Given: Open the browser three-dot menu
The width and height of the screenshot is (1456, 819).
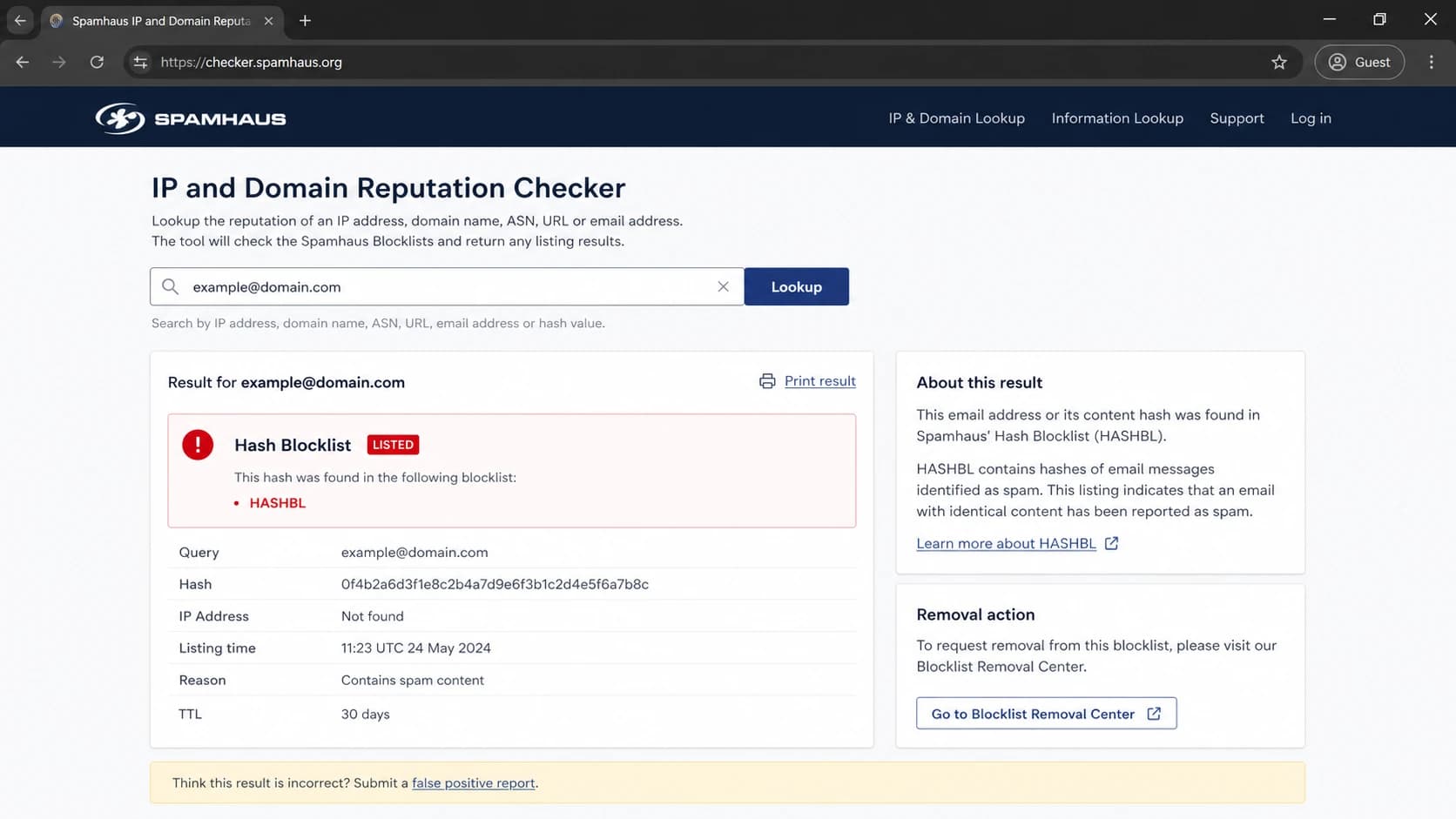Looking at the screenshot, I should pos(1431,62).
